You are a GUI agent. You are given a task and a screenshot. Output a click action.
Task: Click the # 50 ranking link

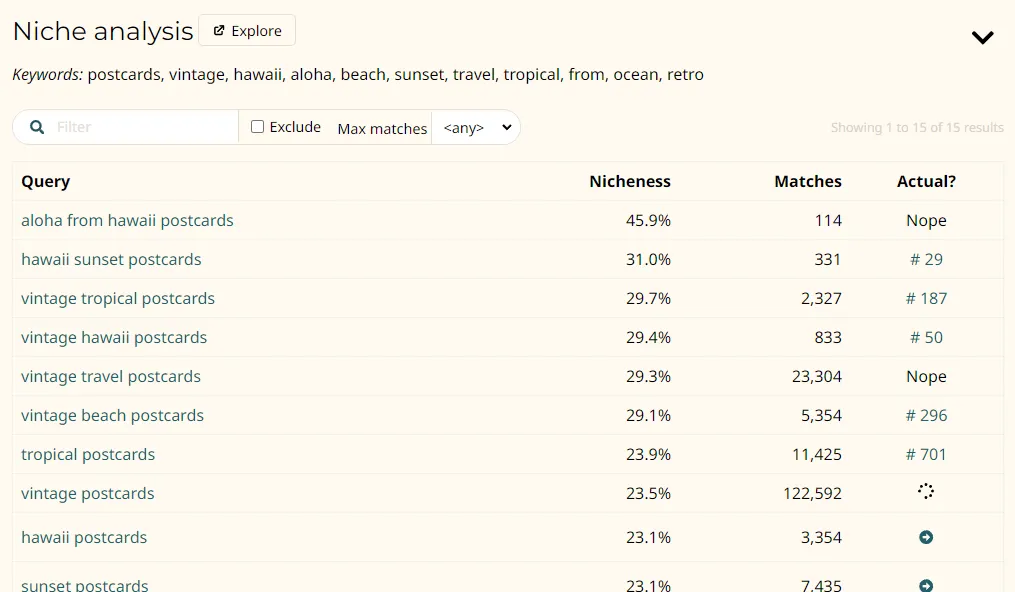pyautogui.click(x=926, y=338)
